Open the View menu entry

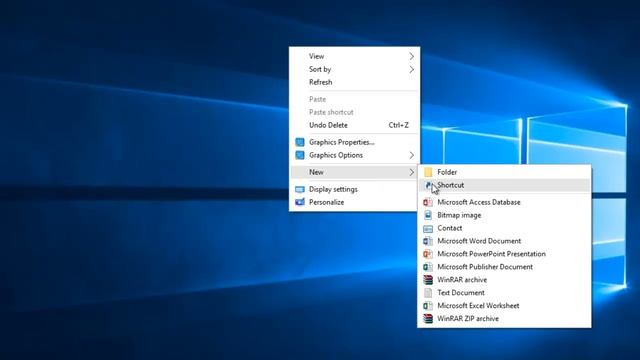(x=354, y=56)
